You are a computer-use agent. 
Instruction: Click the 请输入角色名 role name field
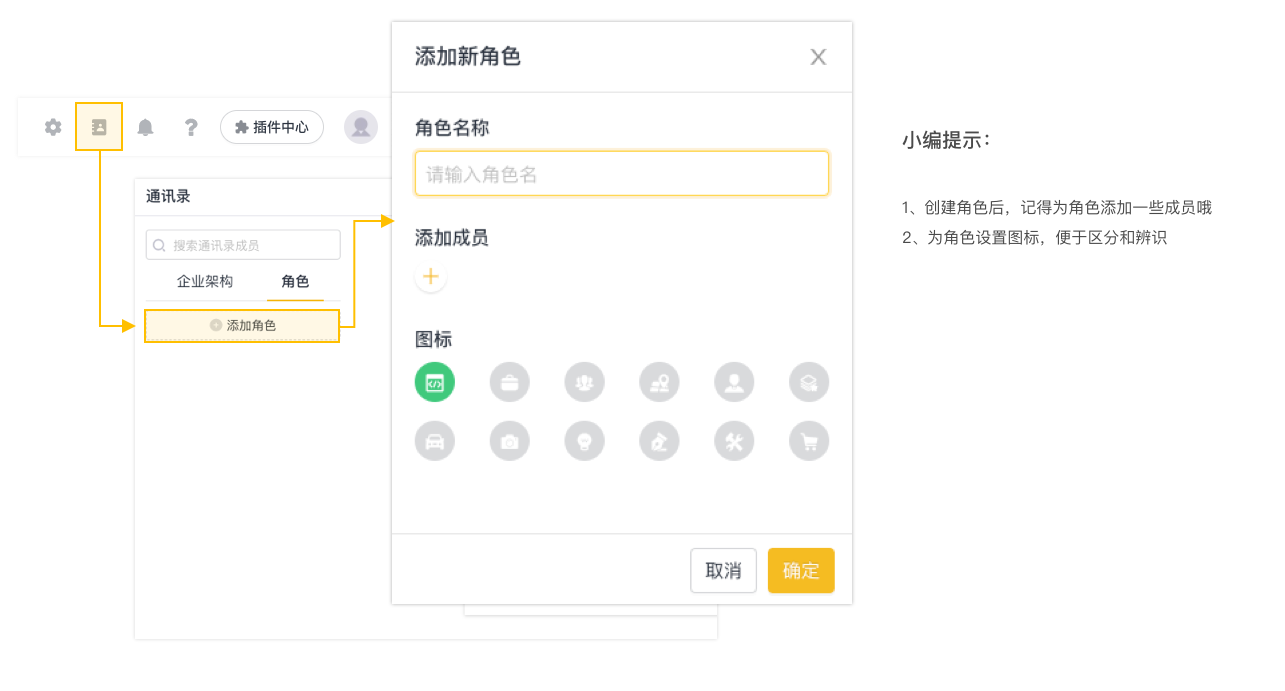click(x=621, y=174)
